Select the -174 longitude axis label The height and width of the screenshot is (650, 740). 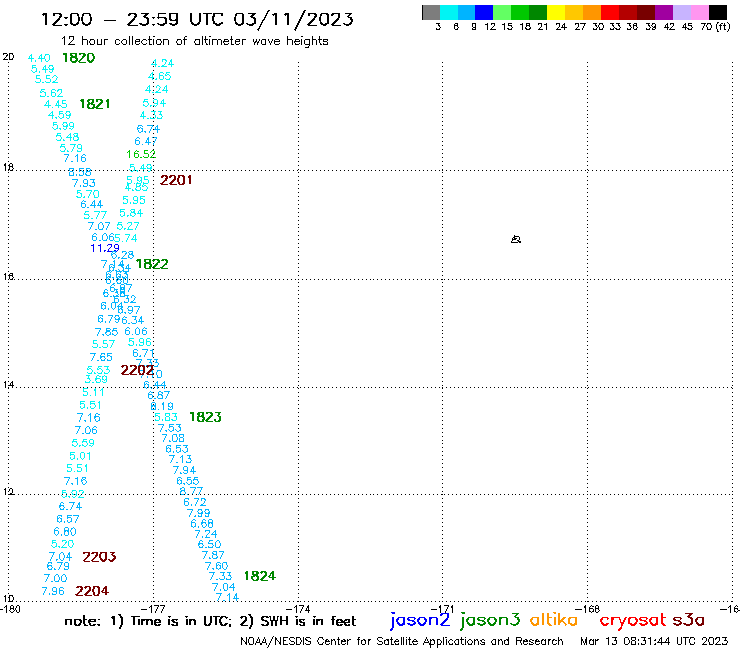[x=298, y=609]
